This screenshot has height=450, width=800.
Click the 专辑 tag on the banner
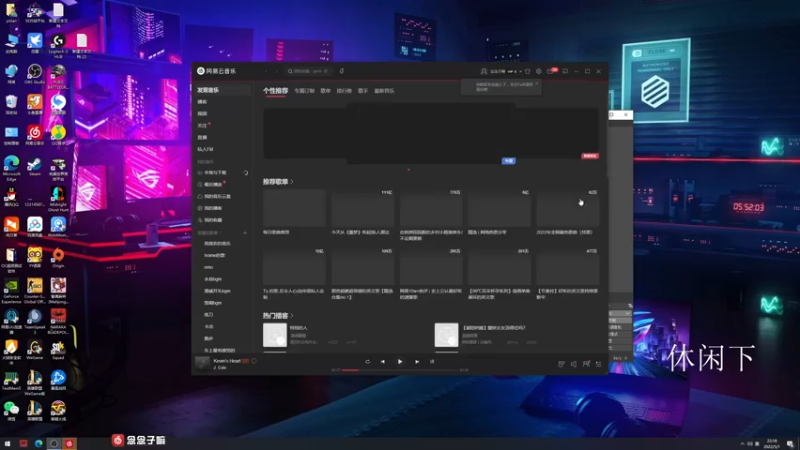pos(508,161)
